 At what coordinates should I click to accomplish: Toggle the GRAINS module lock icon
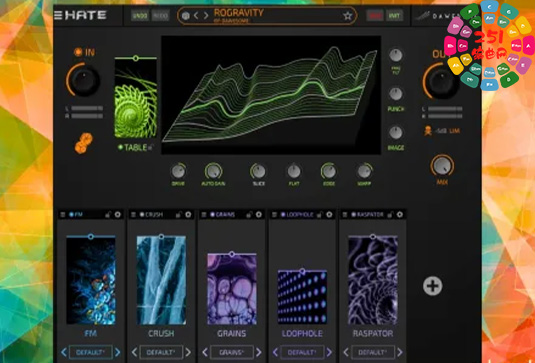pos(249,215)
